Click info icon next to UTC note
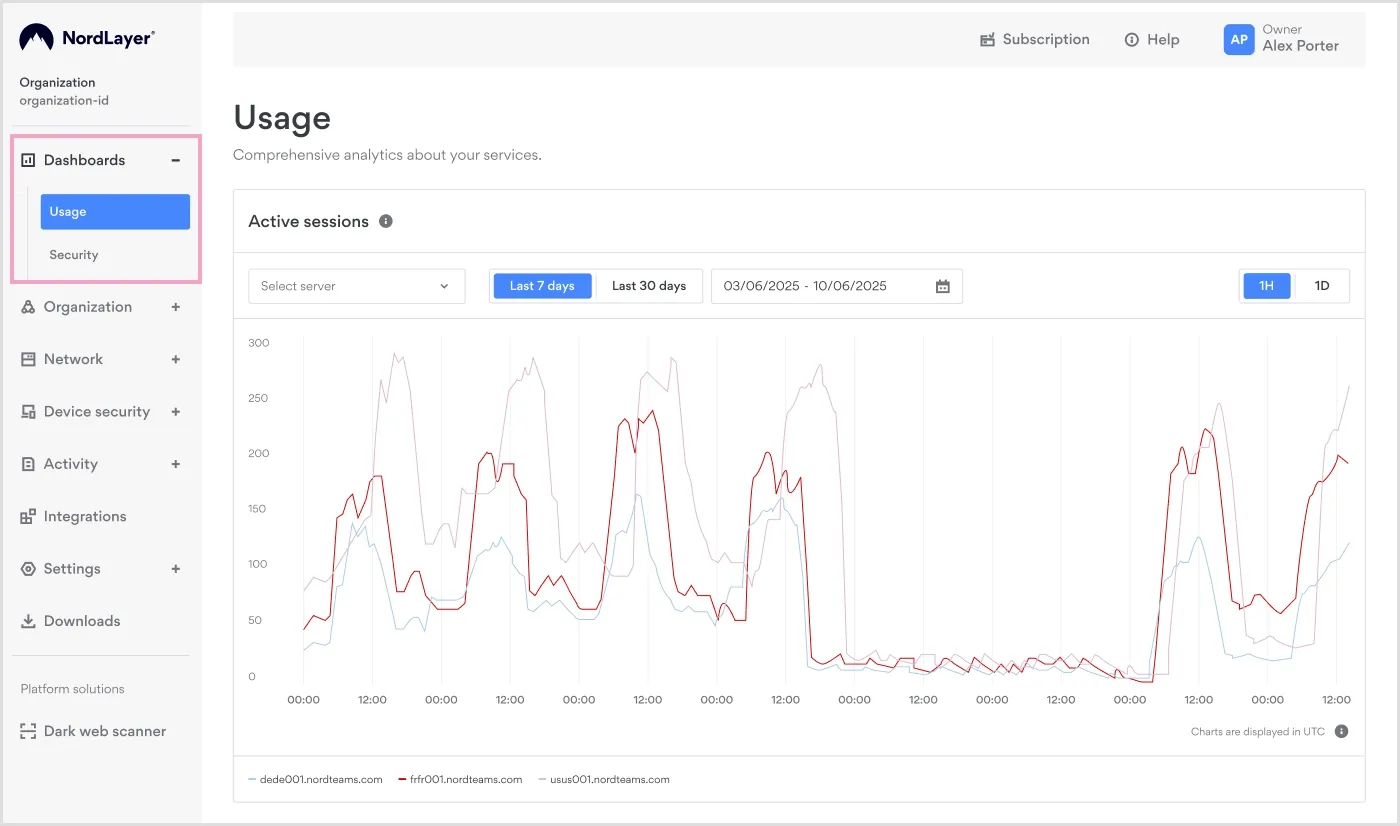The image size is (1400, 826). (1342, 731)
